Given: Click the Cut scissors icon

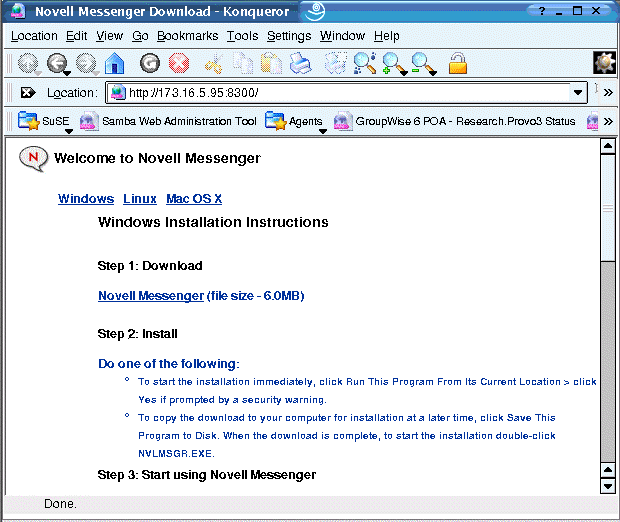Looking at the screenshot, I should 213,64.
